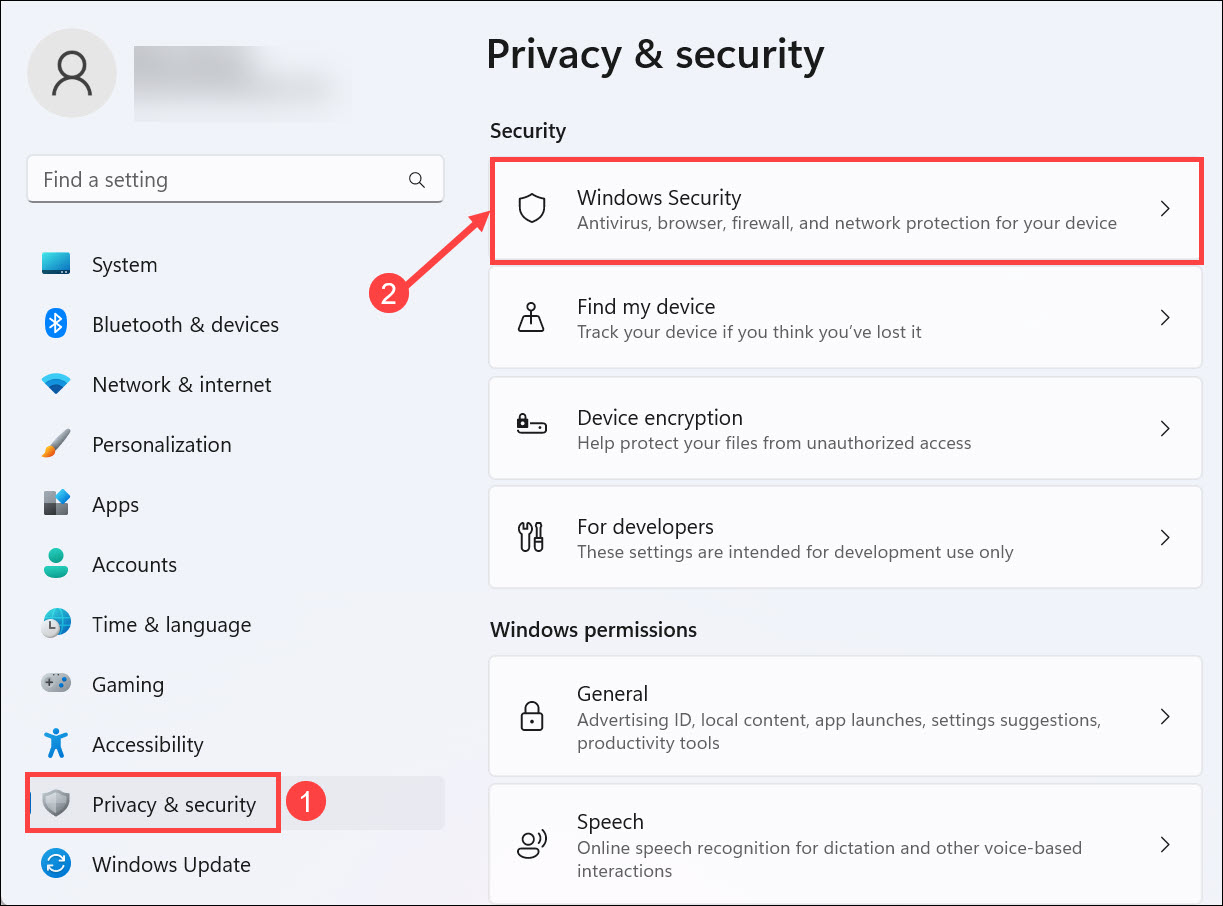Open the General permissions settings
This screenshot has width=1223, height=906.
(844, 716)
